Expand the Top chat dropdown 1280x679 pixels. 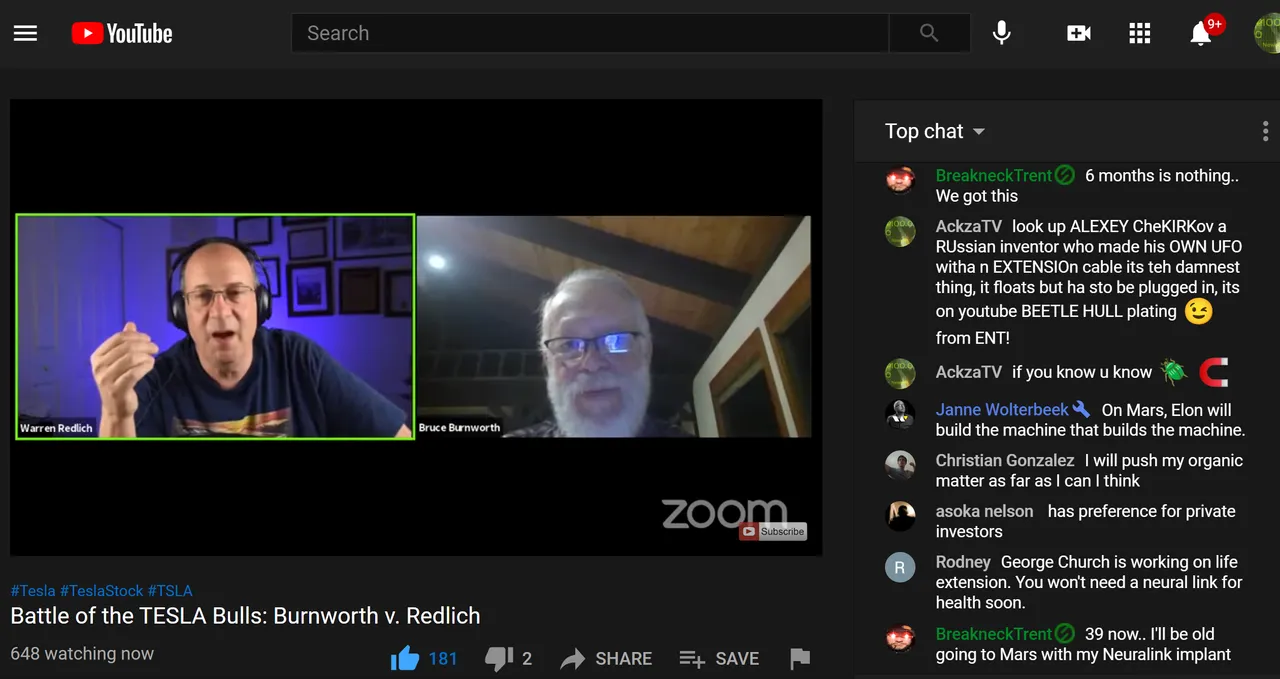tap(934, 131)
